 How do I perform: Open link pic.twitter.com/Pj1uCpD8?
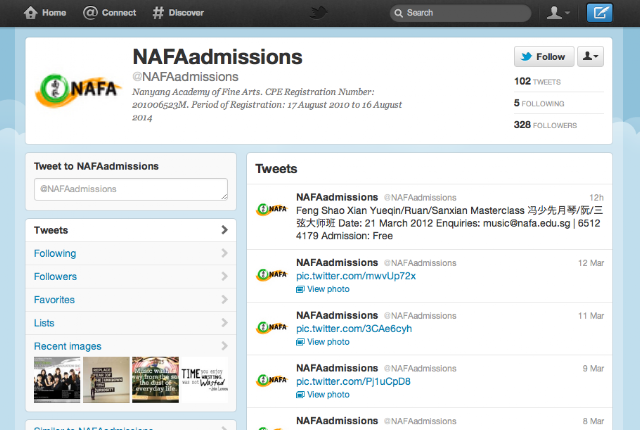coord(353,381)
